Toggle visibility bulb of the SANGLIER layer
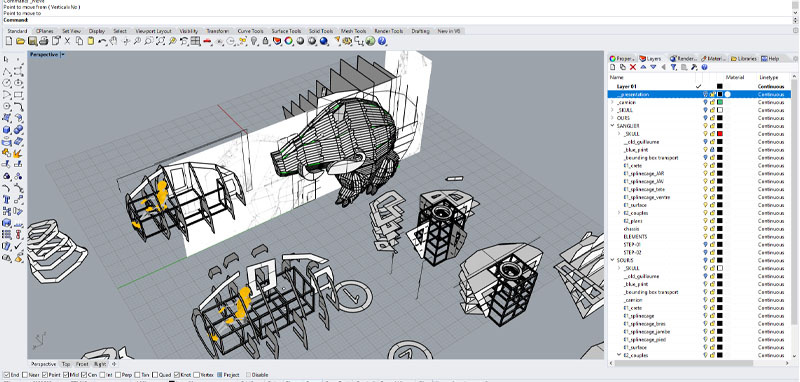800x382 pixels. 706,126
